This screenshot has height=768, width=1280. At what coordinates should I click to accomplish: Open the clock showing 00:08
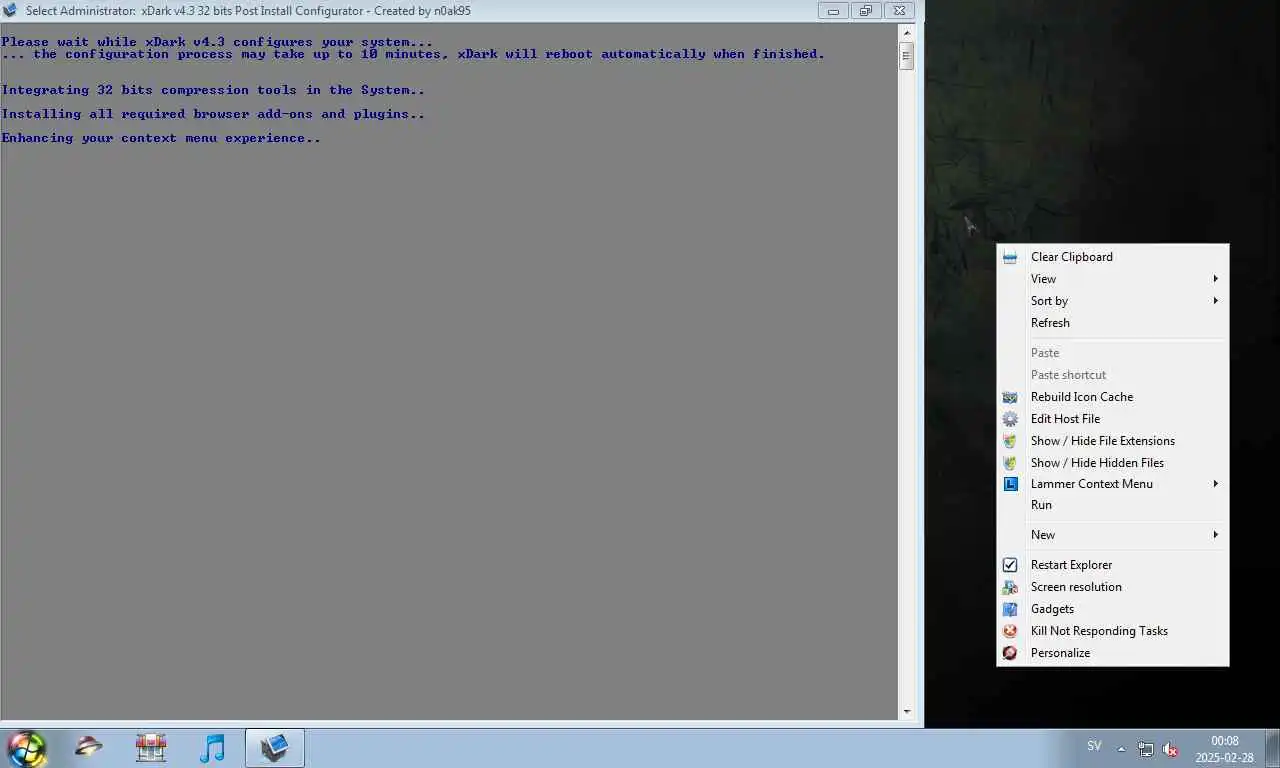click(x=1224, y=749)
